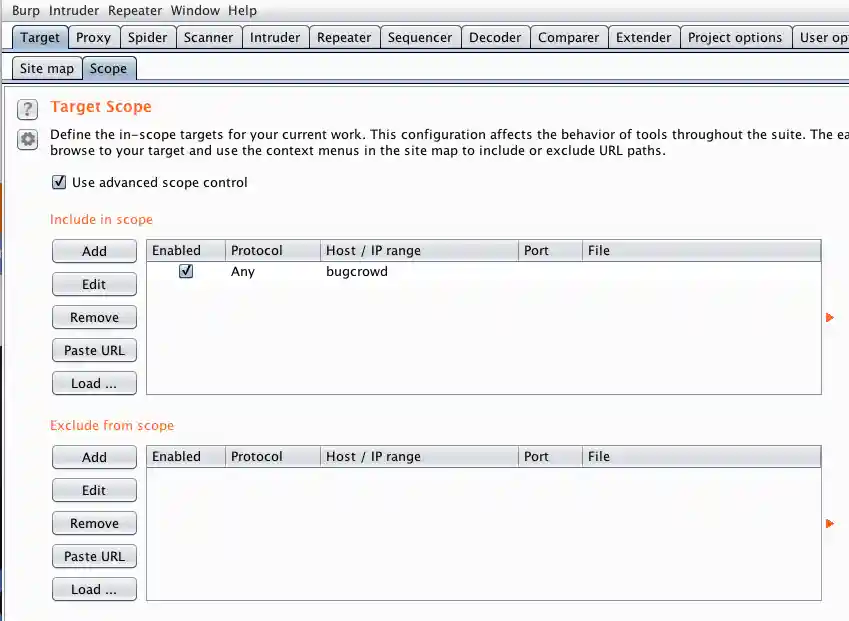Switch to the User options tab

[821, 37]
